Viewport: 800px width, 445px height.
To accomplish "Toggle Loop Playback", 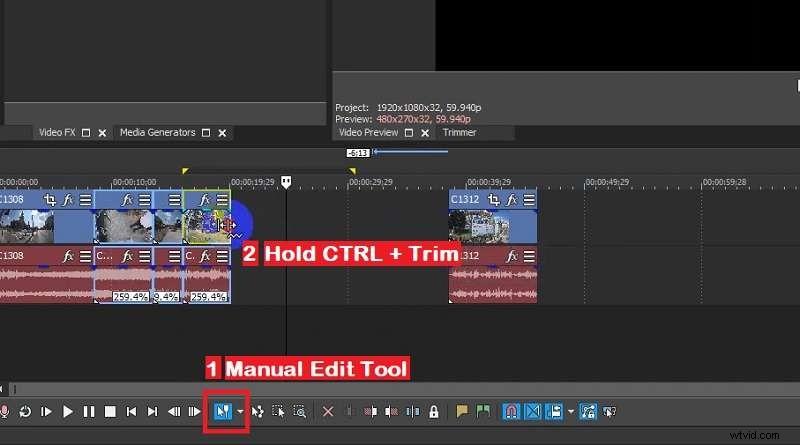I will [x=25, y=411].
